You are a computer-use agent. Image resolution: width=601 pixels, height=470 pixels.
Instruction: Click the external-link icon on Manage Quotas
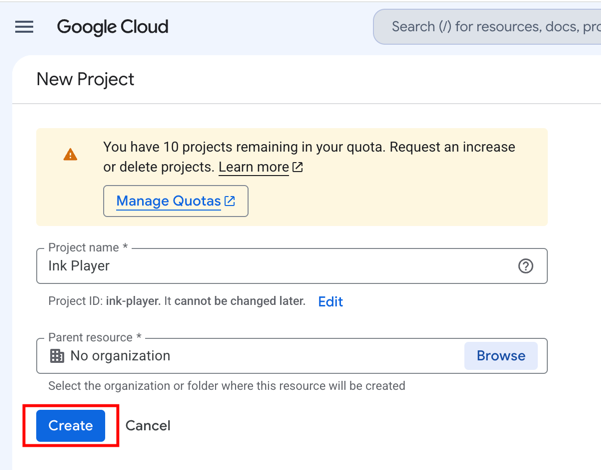pos(230,201)
